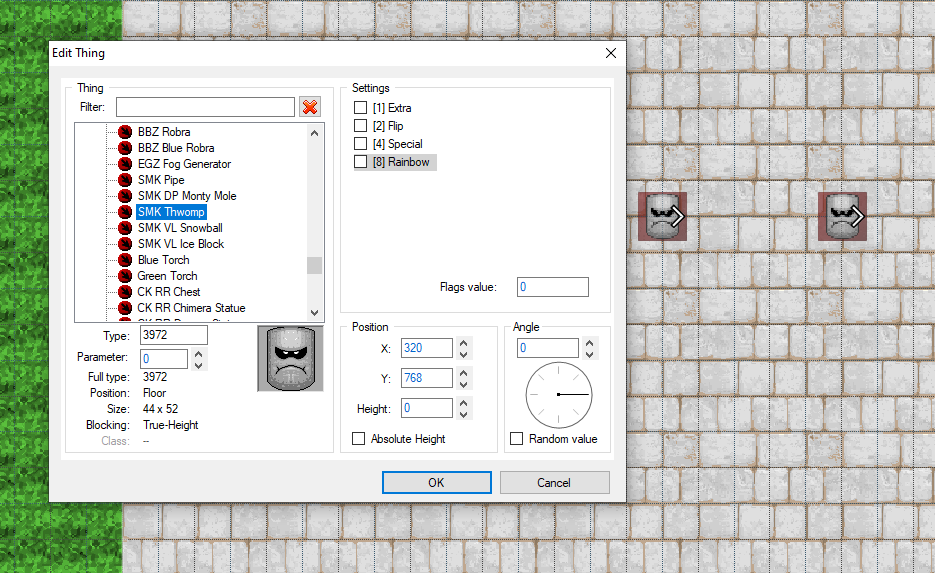Viewport: 935px width, 573px height.
Task: Click the Parameter input field
Action: (163, 358)
